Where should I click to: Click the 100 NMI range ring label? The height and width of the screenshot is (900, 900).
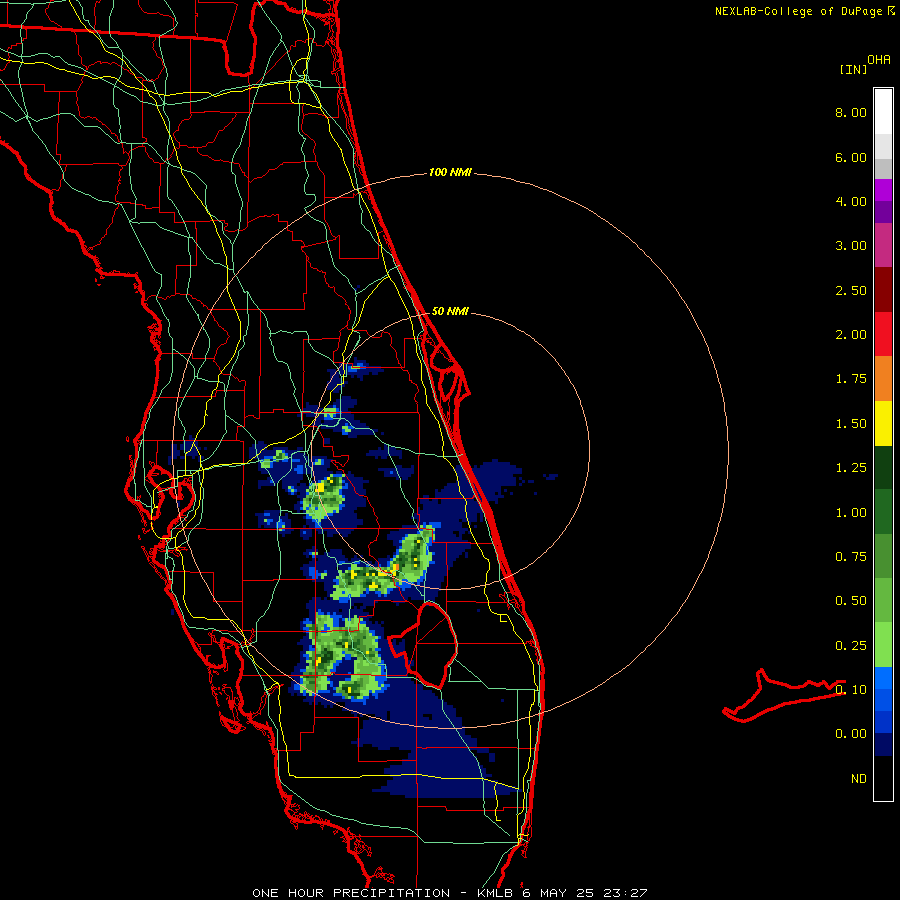pos(450,172)
